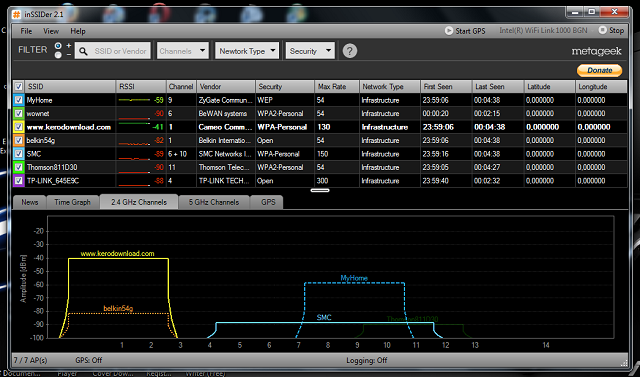Uncheck the MyHome network checkbox
640x377 pixels.
18,100
